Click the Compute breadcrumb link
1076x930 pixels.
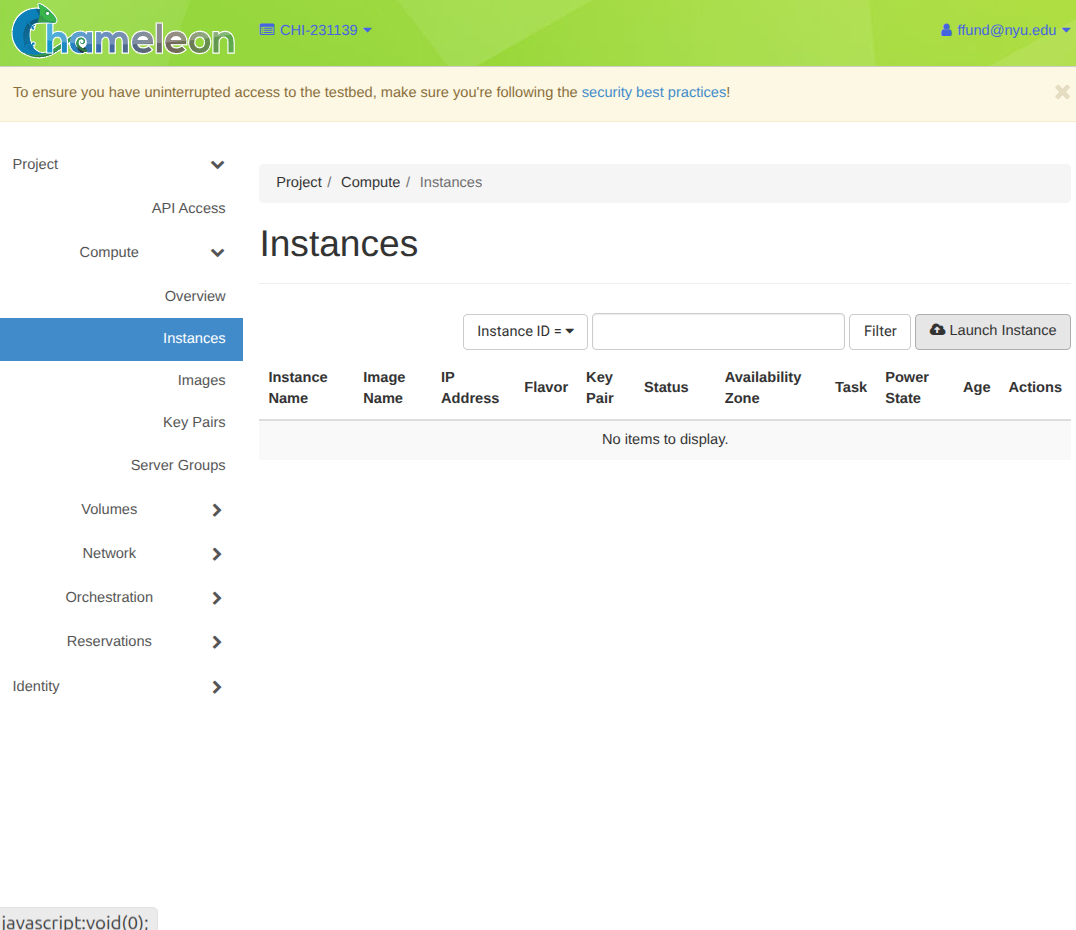coord(370,182)
